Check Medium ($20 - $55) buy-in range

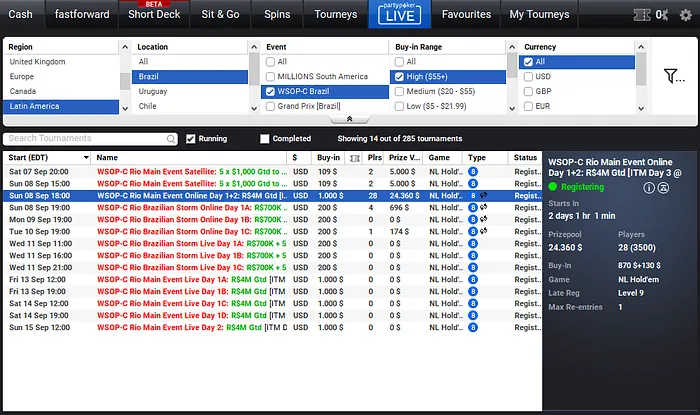click(x=399, y=91)
